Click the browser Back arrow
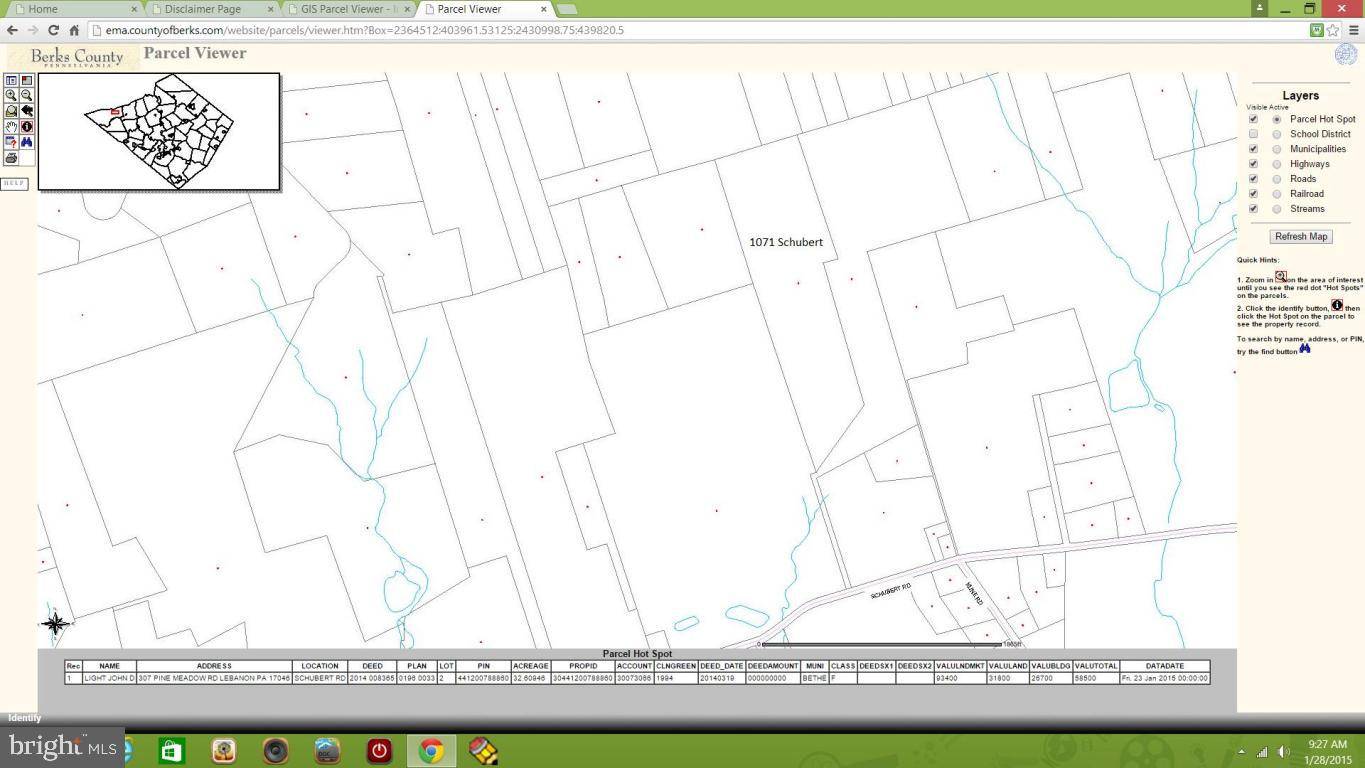 point(12,30)
